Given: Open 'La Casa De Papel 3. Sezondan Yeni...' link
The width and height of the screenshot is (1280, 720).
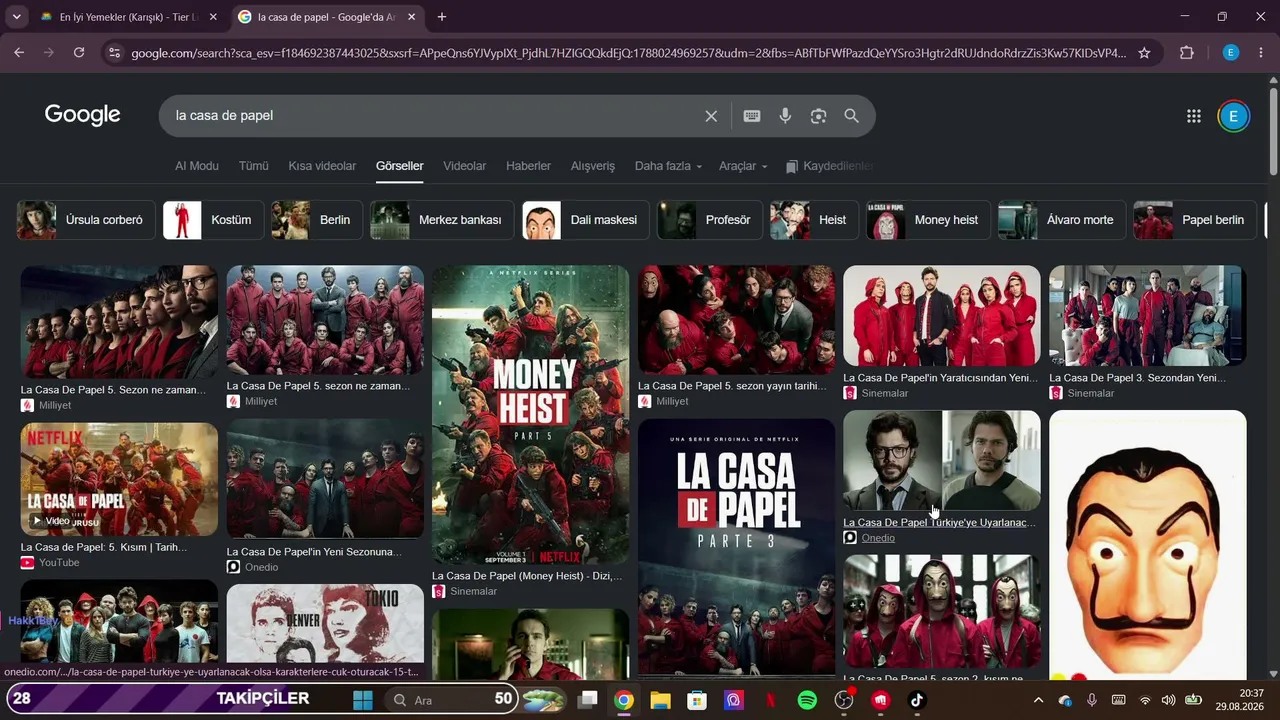Looking at the screenshot, I should (x=1137, y=378).
